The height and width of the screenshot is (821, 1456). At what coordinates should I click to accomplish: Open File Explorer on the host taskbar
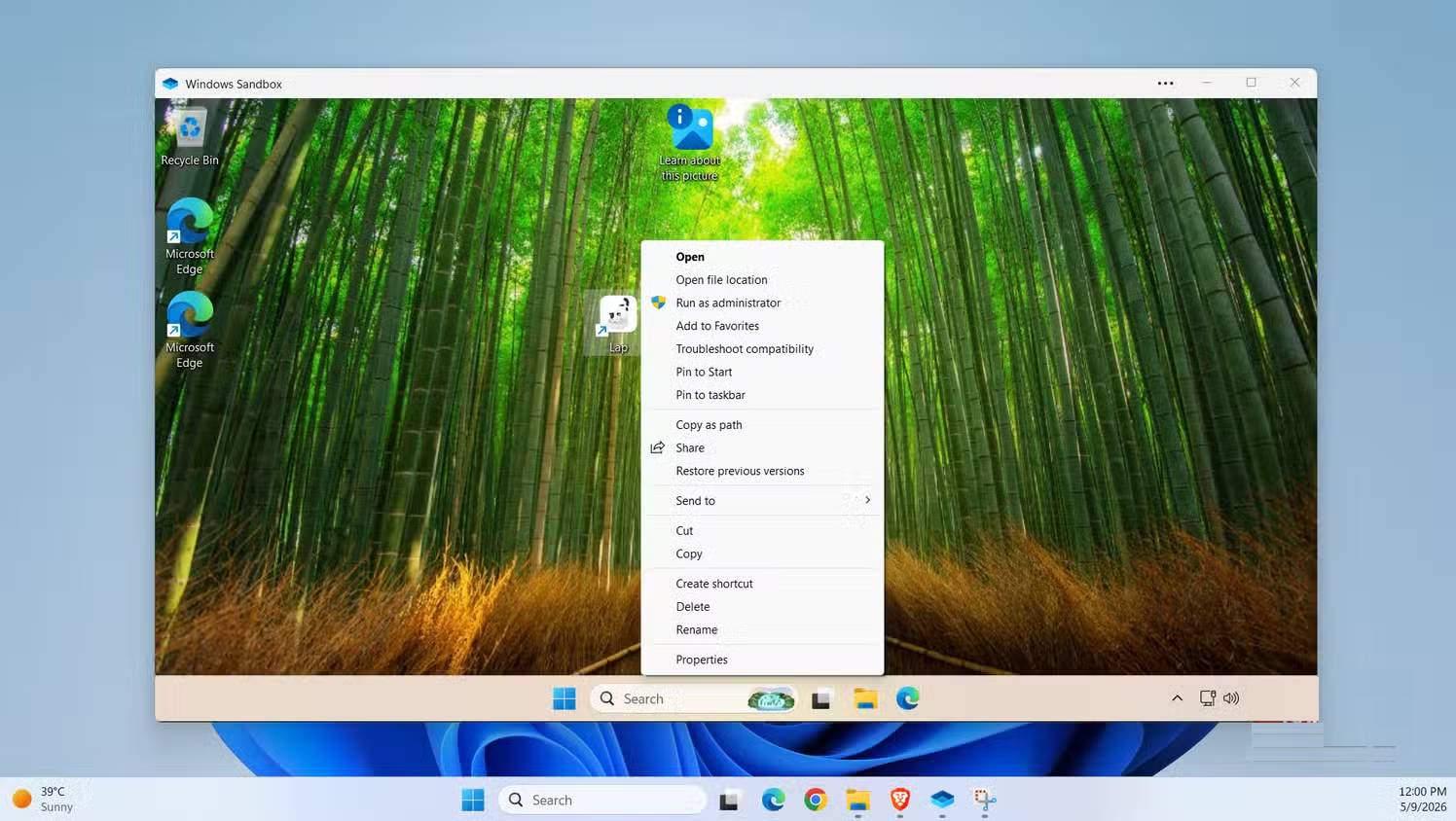(857, 800)
